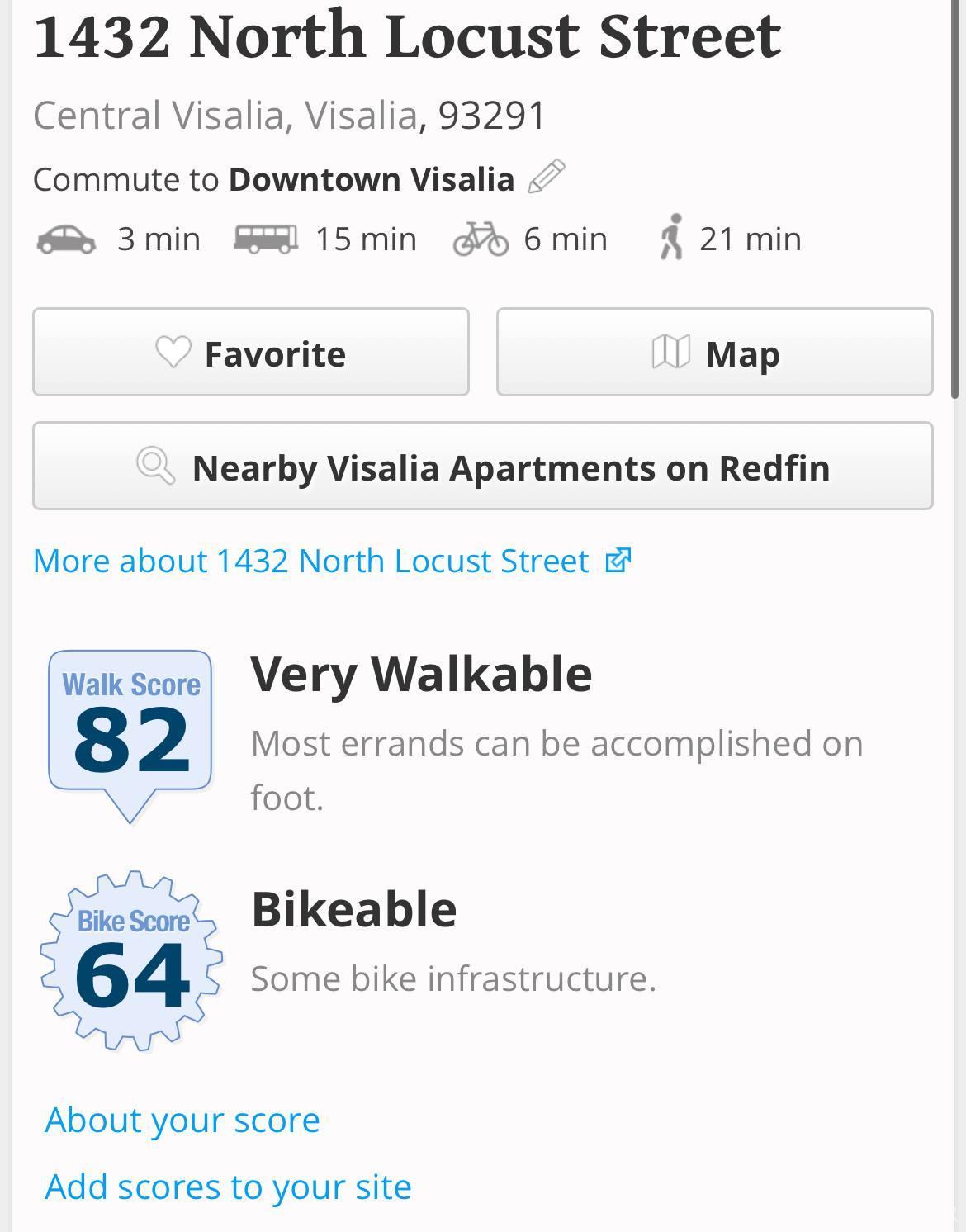Open the Map button
The image size is (966, 1232).
tap(714, 353)
